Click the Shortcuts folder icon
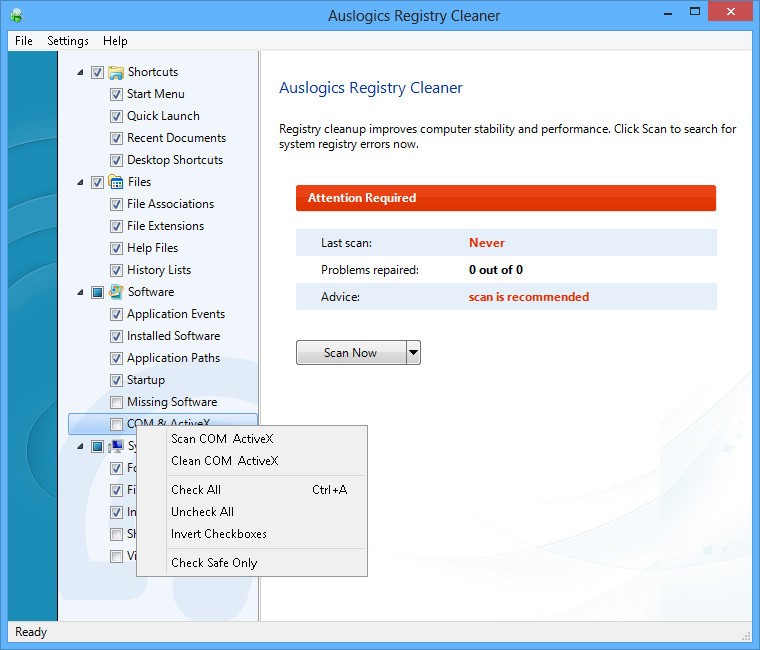 [x=116, y=73]
